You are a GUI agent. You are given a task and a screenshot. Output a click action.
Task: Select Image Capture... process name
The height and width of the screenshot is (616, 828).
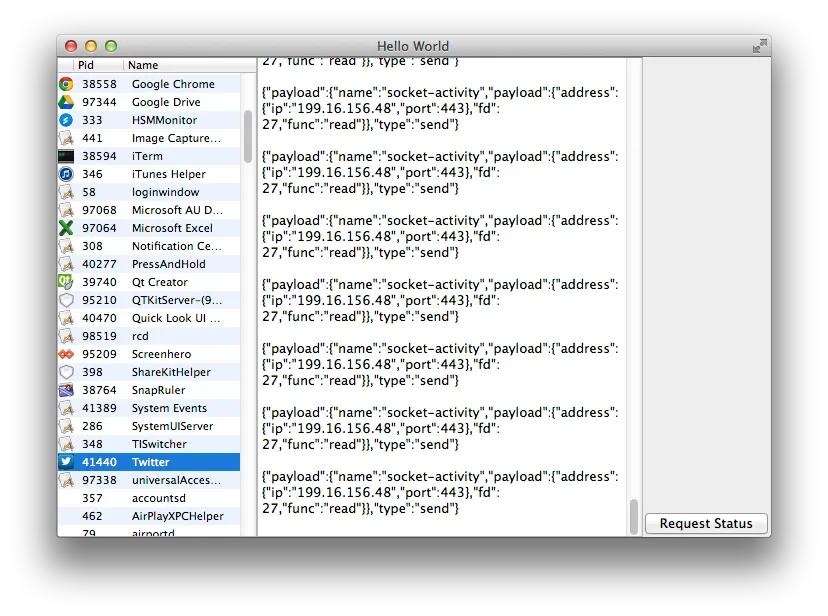[176, 138]
